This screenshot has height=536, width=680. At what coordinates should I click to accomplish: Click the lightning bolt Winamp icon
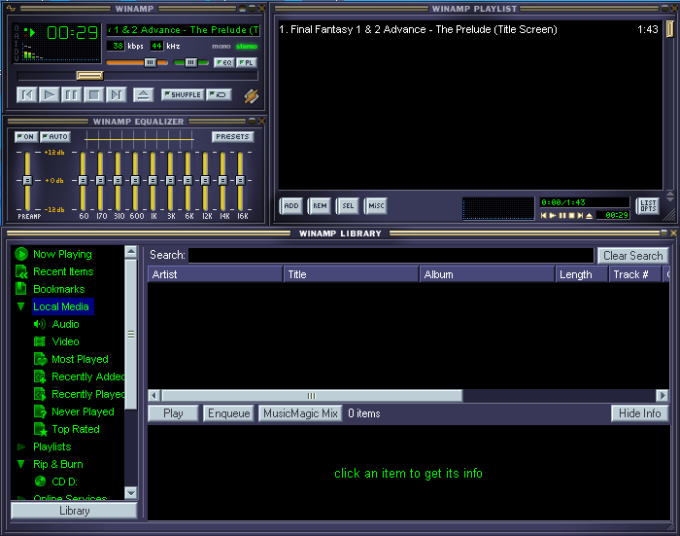click(x=251, y=96)
